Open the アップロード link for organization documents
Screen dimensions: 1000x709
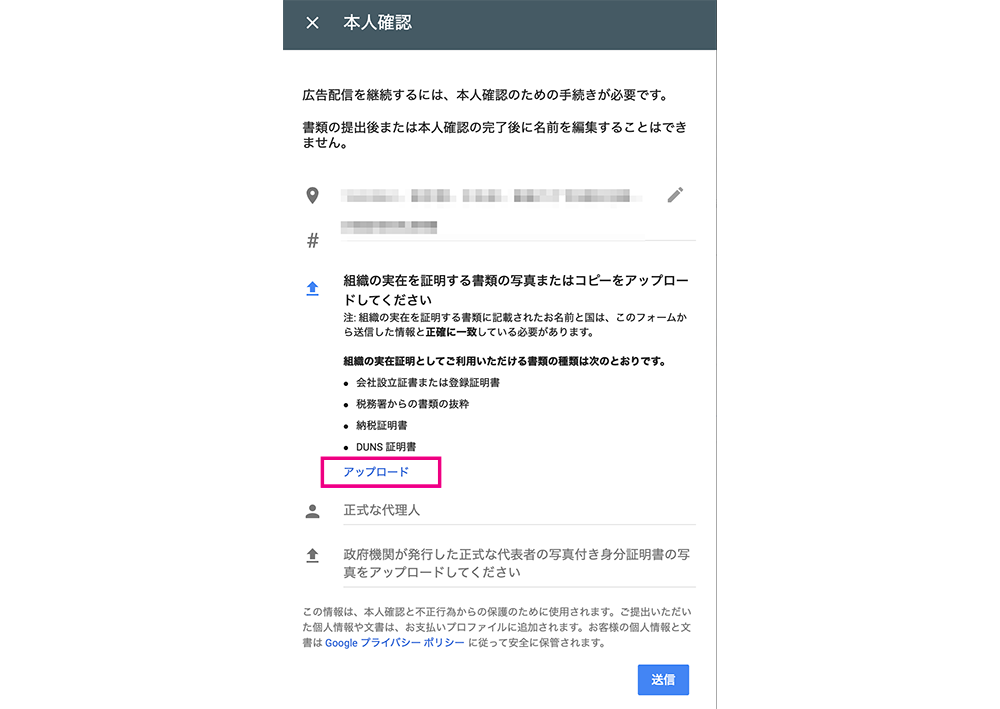(x=376, y=472)
